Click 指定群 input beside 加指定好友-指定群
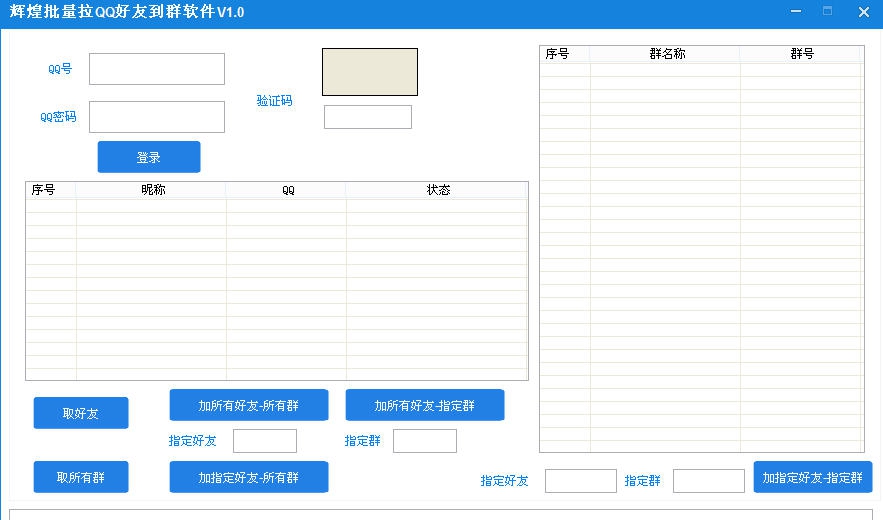Viewport: 883px width, 520px height. [x=708, y=481]
